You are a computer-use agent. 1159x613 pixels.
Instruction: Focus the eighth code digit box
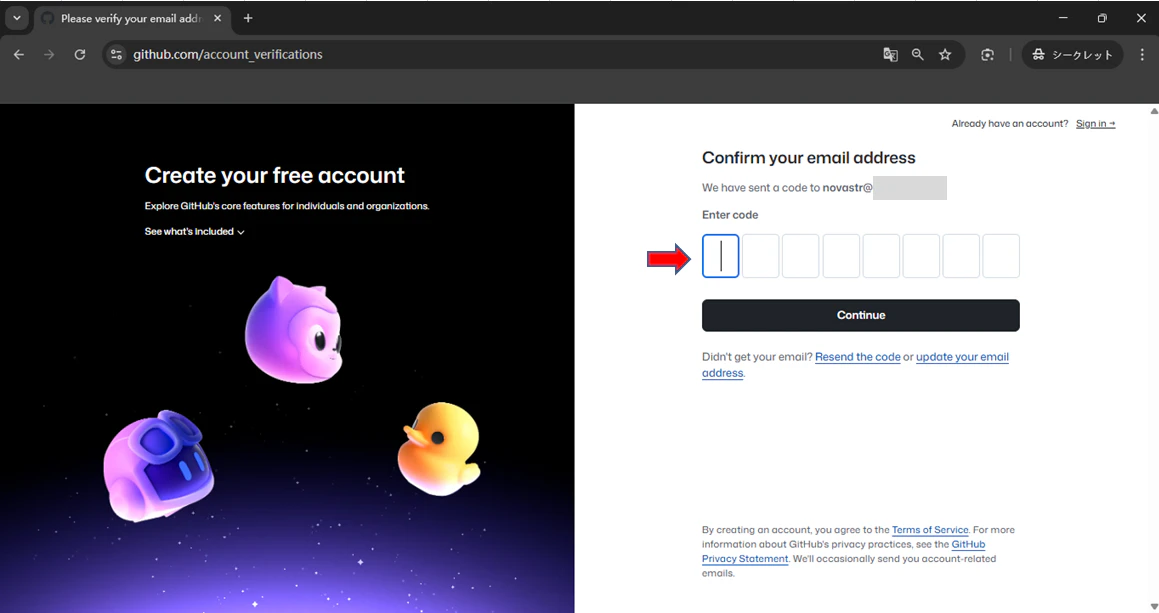pos(1001,256)
